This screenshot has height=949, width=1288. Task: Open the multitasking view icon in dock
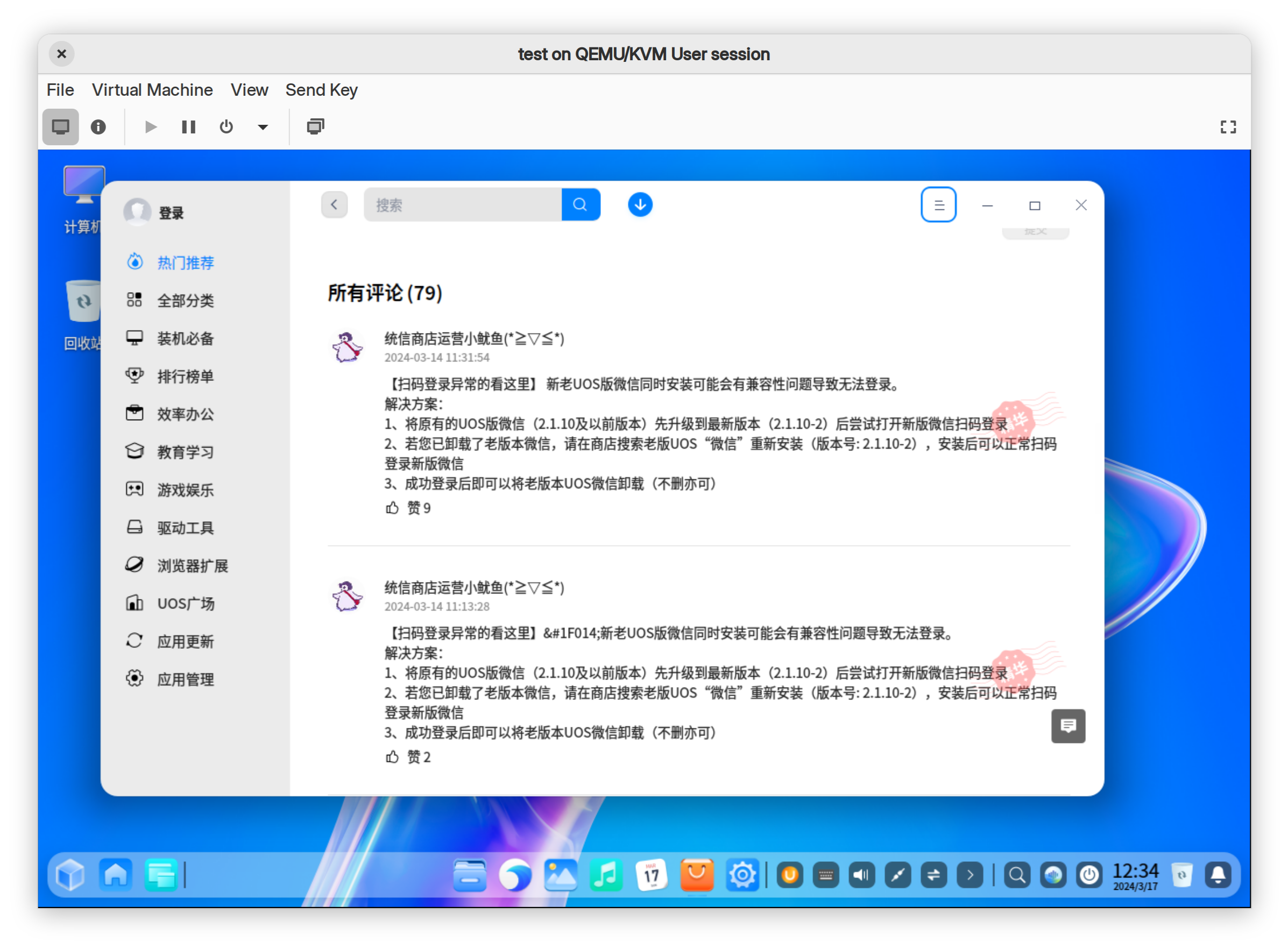[x=161, y=875]
